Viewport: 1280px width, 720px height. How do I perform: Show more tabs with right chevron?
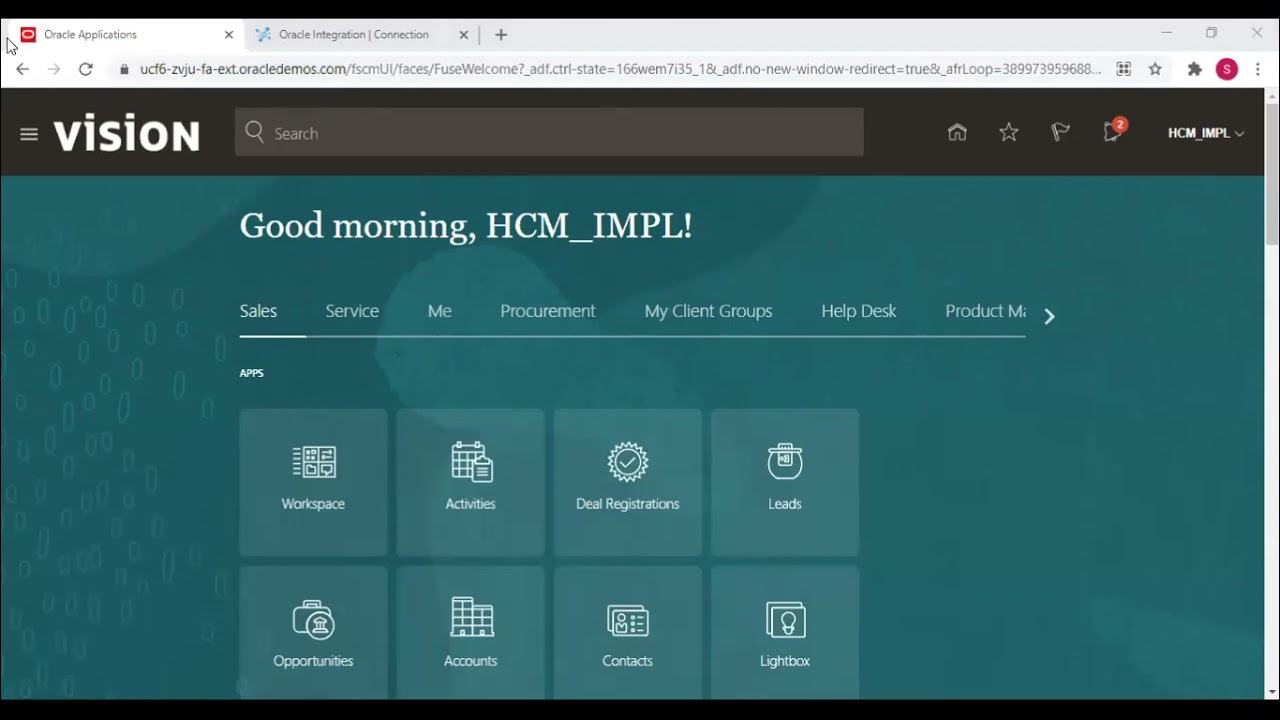(x=1049, y=316)
